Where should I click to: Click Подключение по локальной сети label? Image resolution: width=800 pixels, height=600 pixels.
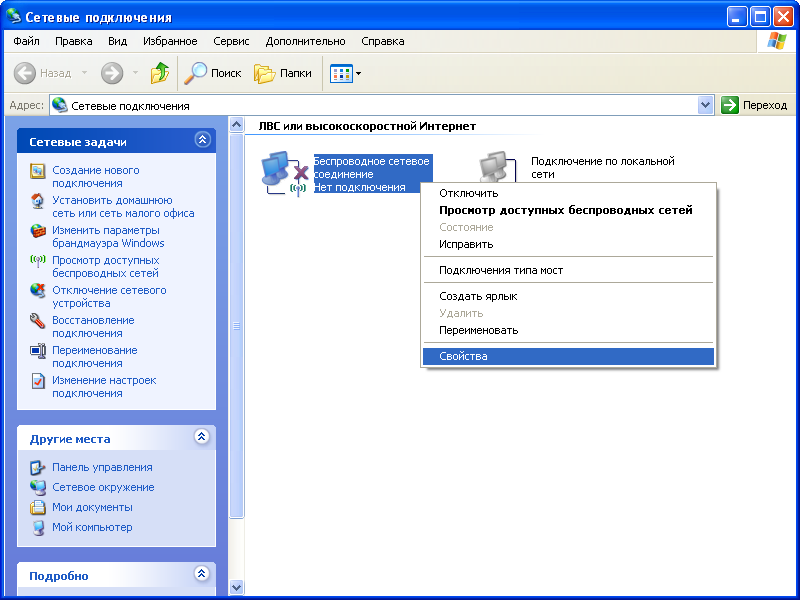pyautogui.click(x=603, y=167)
